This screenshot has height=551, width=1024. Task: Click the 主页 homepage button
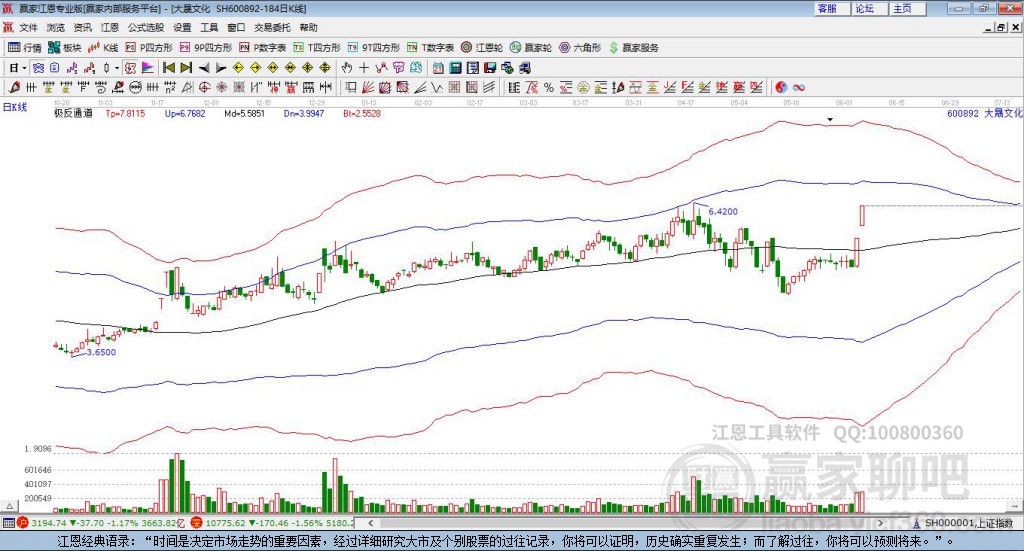click(908, 8)
